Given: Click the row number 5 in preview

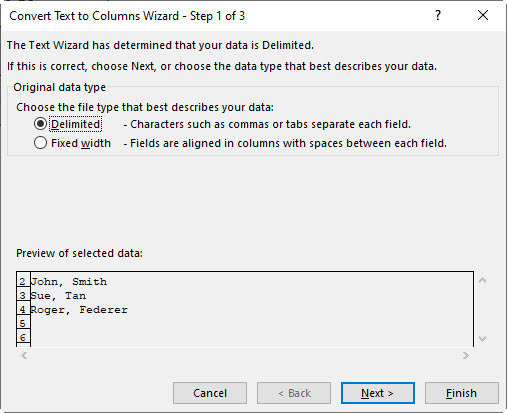Looking at the screenshot, I should click(x=23, y=323).
